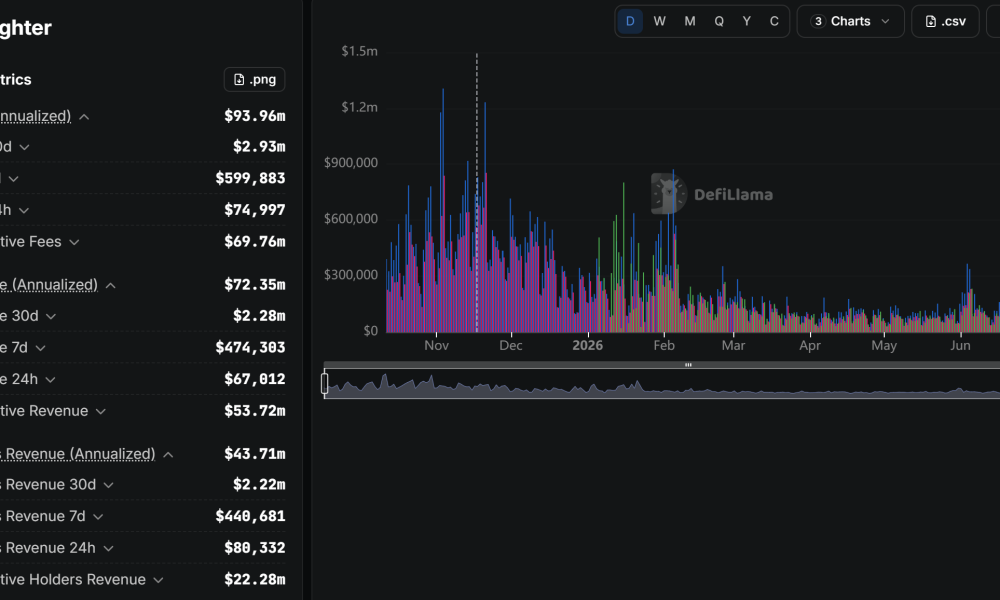Switch to yearly Y interval
This screenshot has height=600, width=1000.
(x=746, y=21)
